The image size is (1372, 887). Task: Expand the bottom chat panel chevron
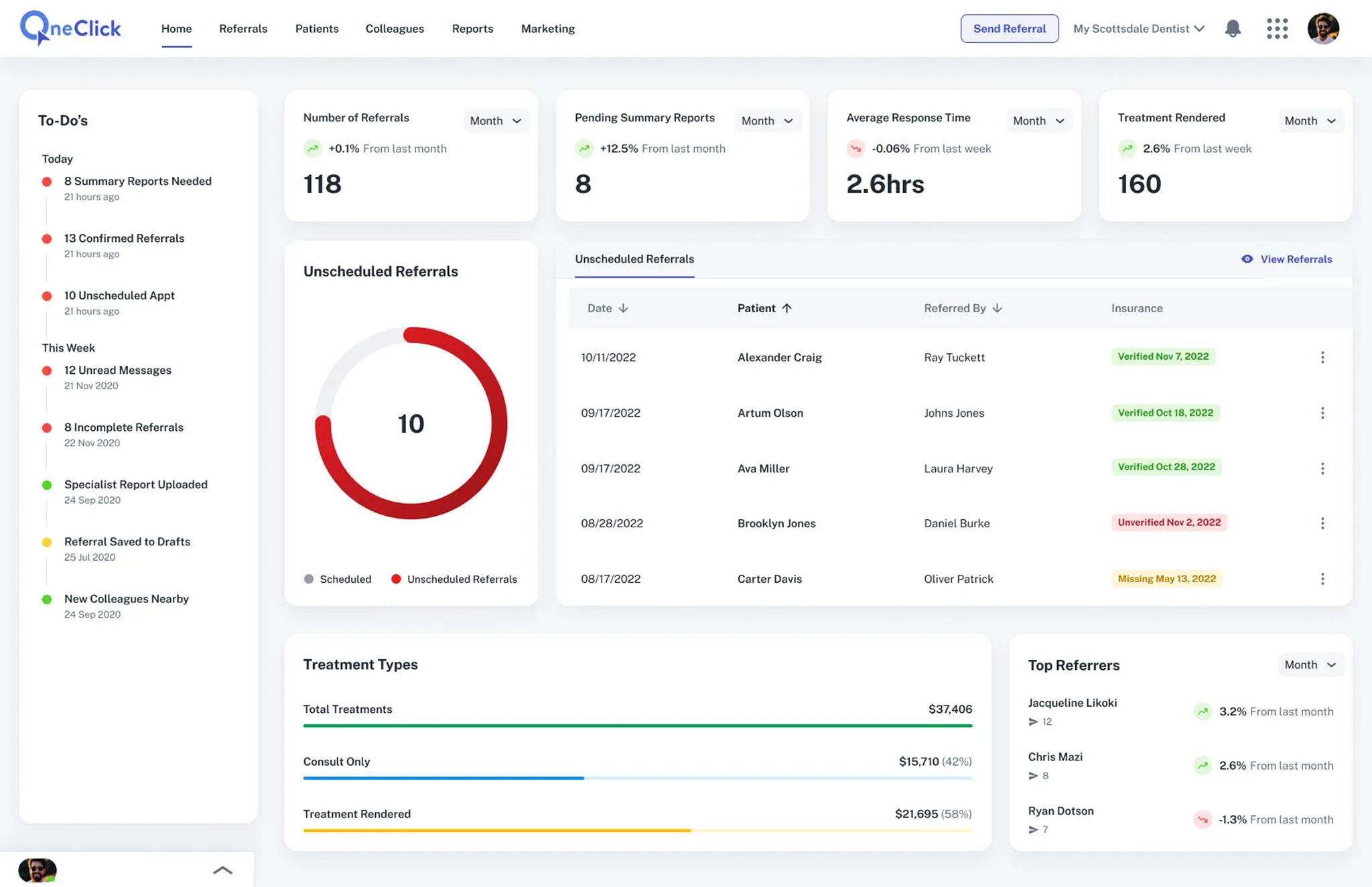tap(222, 870)
